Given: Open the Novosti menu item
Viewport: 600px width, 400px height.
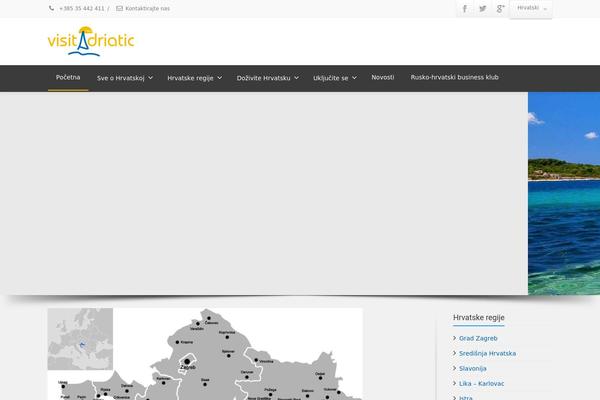Looking at the screenshot, I should pyautogui.click(x=383, y=77).
